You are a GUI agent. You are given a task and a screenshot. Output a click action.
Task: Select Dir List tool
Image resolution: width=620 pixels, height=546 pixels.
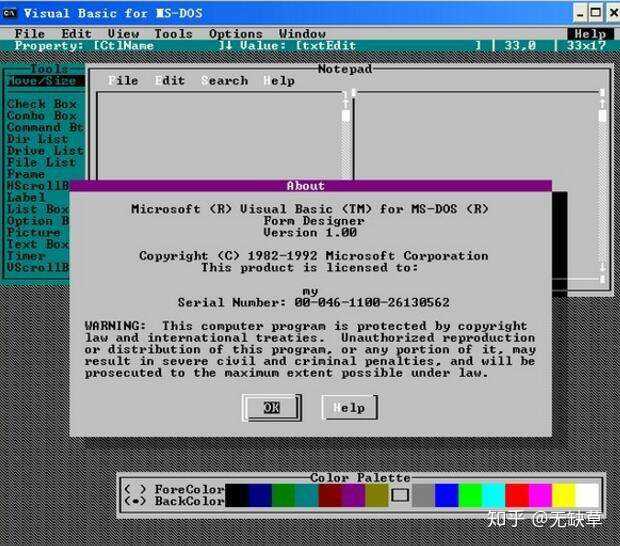[x=38, y=139]
